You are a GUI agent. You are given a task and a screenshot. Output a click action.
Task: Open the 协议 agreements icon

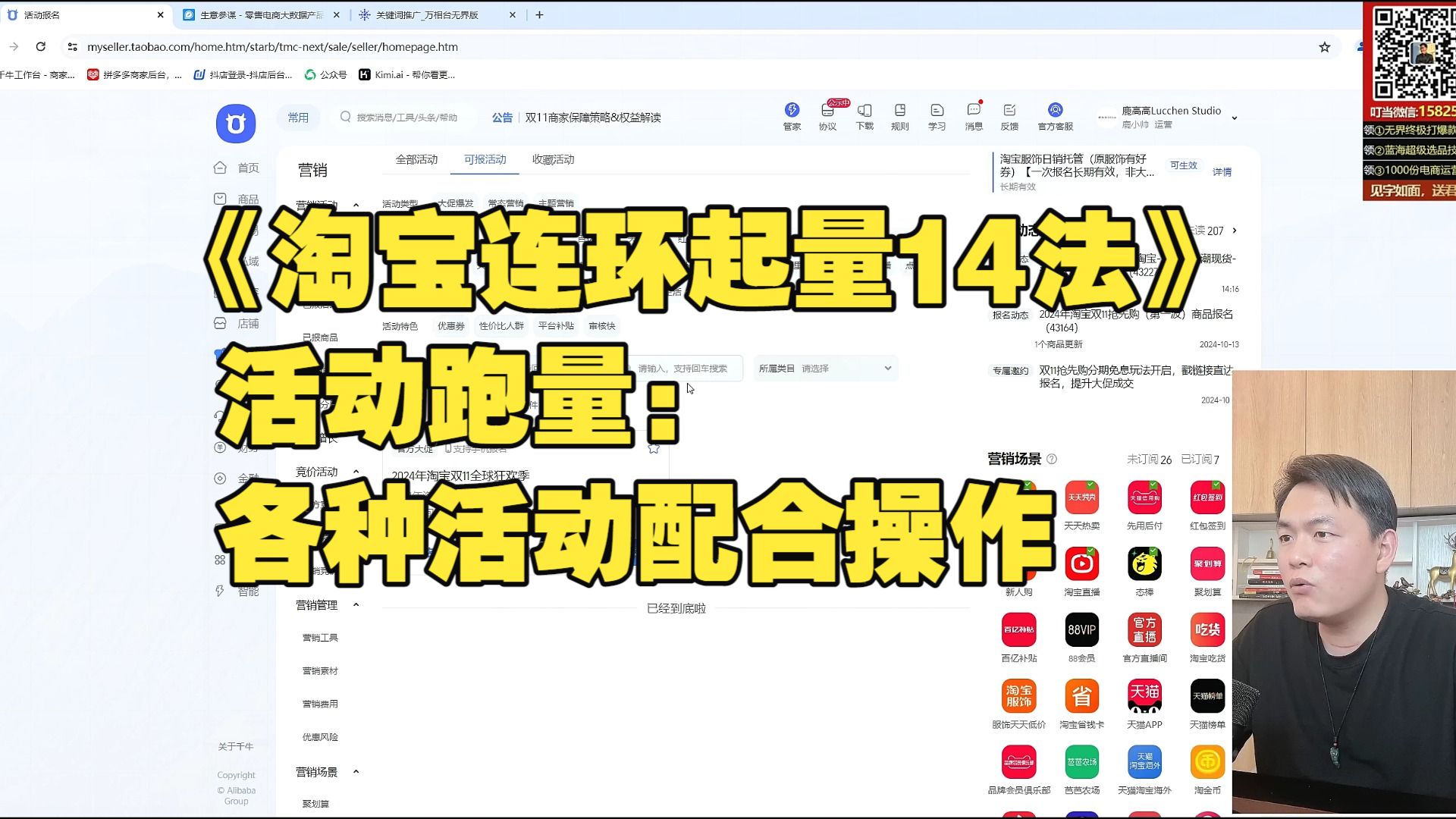click(x=827, y=117)
